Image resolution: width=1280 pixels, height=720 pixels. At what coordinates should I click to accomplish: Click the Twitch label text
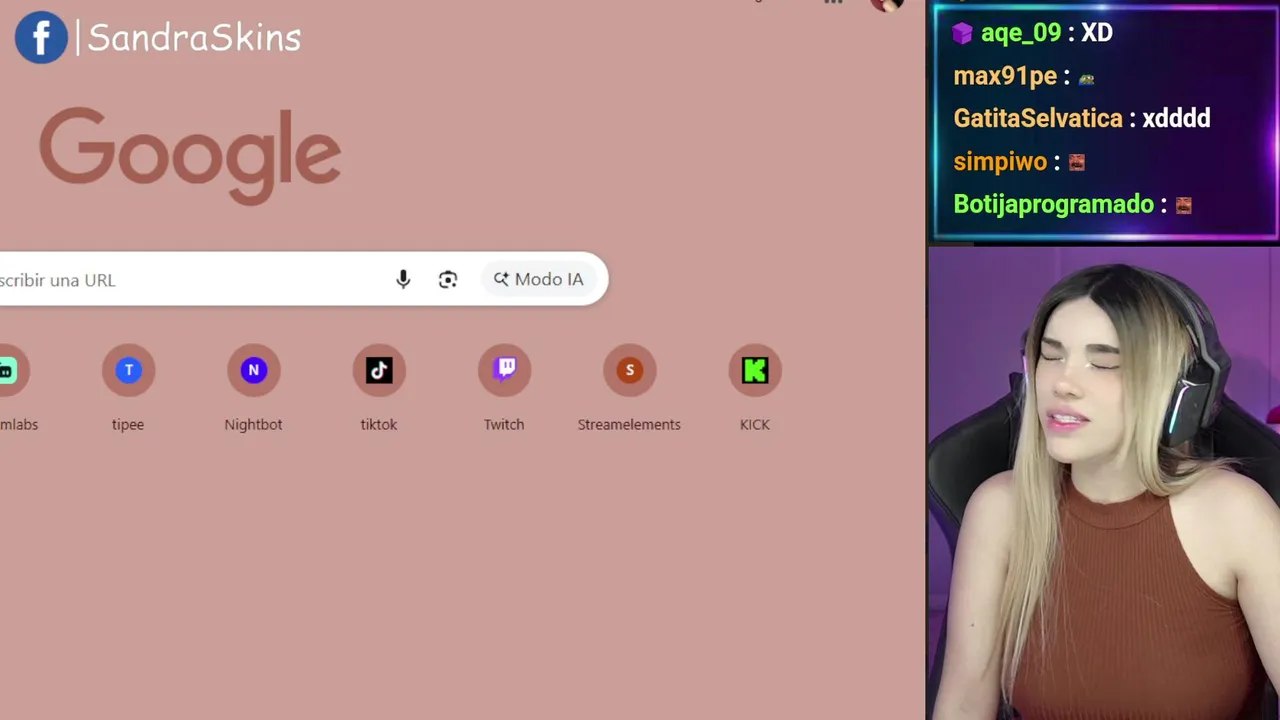point(504,424)
